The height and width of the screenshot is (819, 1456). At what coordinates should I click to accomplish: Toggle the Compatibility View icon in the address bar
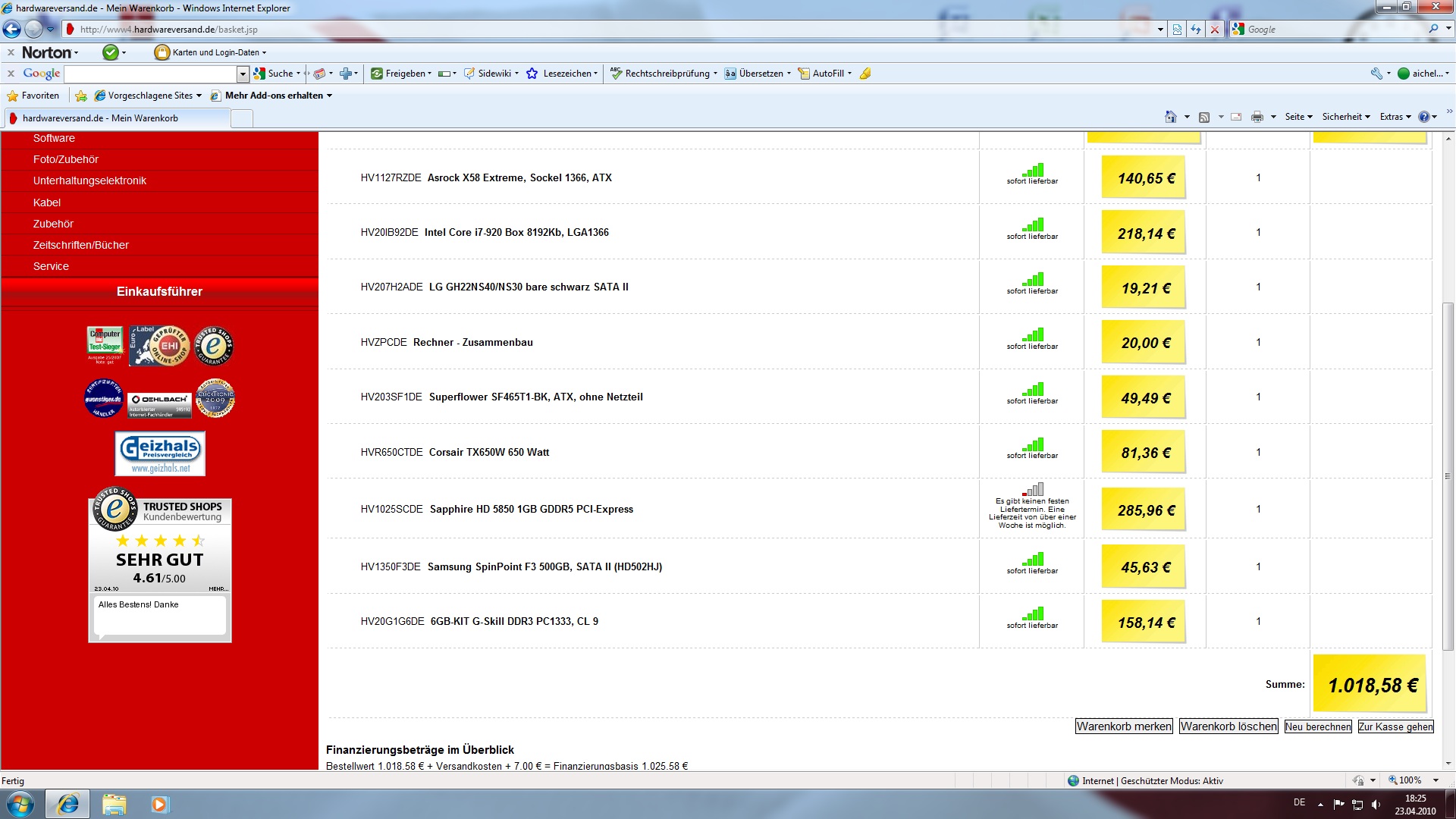coord(1177,29)
